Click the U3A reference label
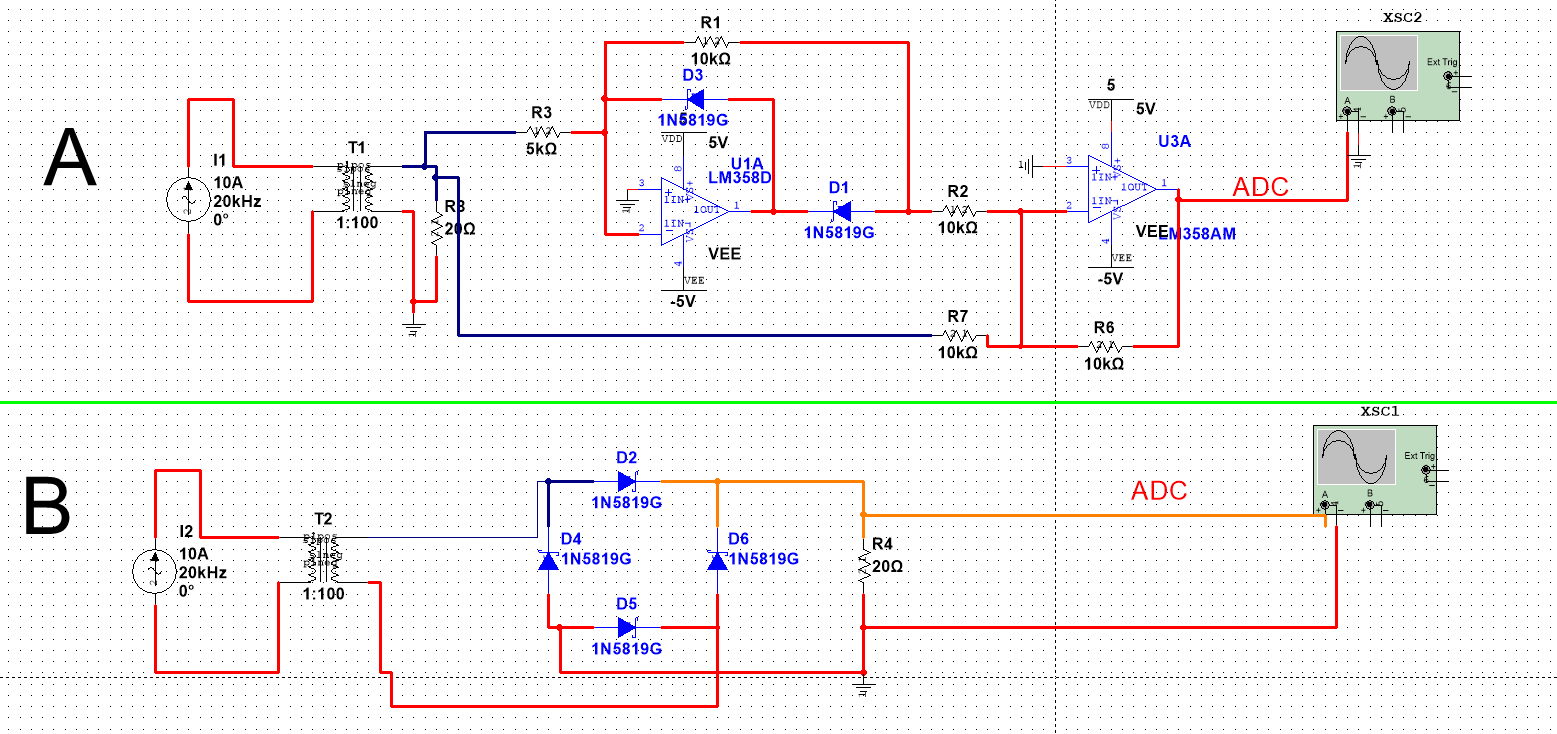Screen dimensions: 1557x734 pyautogui.click(x=1174, y=141)
